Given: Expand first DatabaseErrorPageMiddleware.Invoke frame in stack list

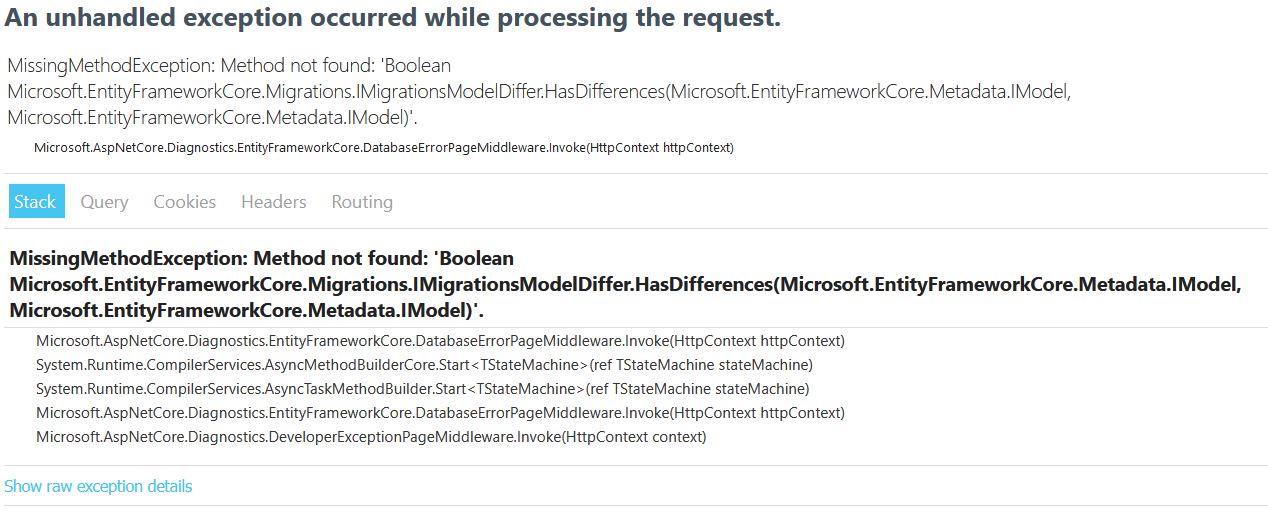Looking at the screenshot, I should pos(440,341).
